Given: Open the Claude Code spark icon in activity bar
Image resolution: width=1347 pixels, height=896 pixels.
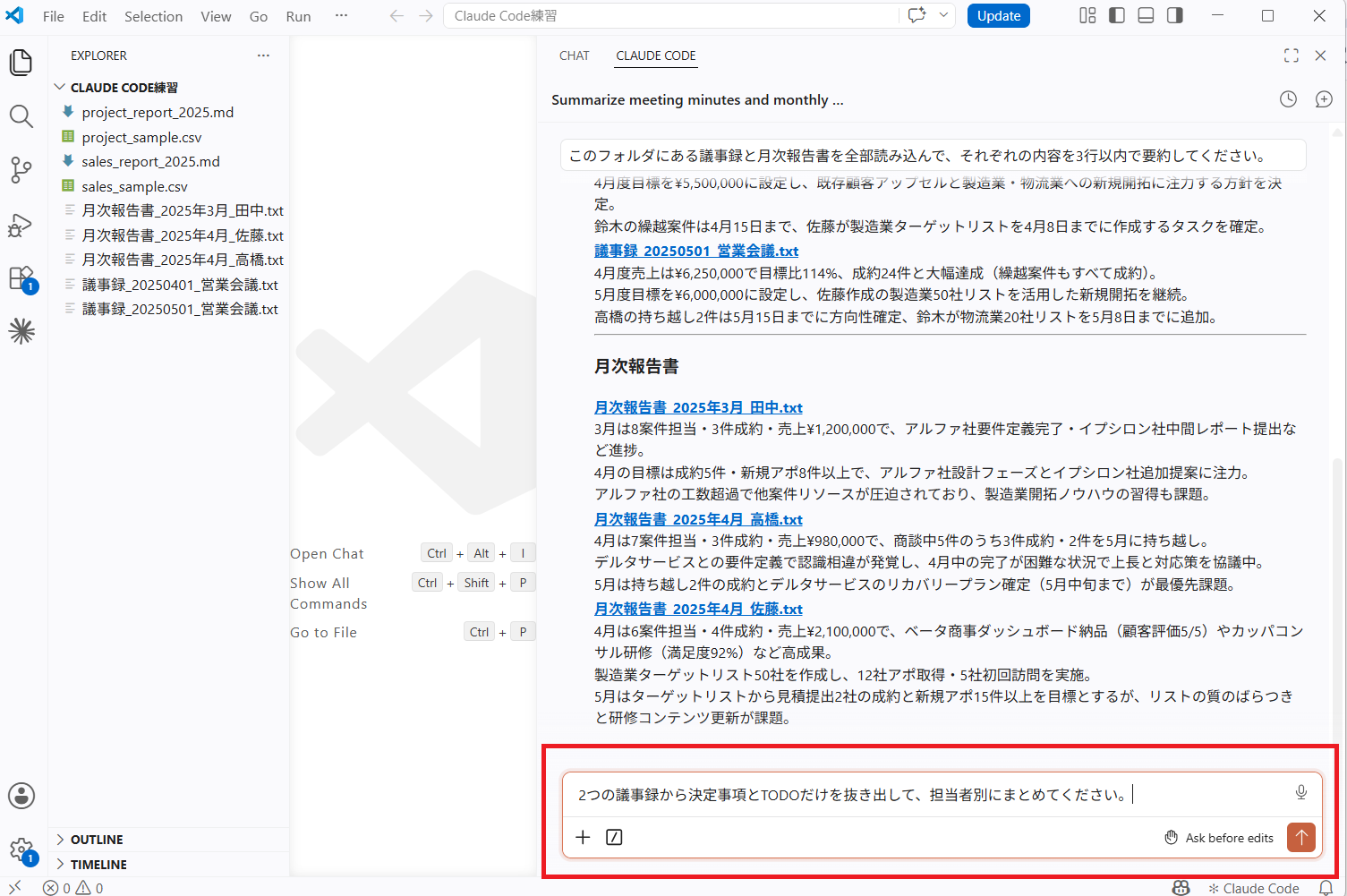Looking at the screenshot, I should coord(21,332).
